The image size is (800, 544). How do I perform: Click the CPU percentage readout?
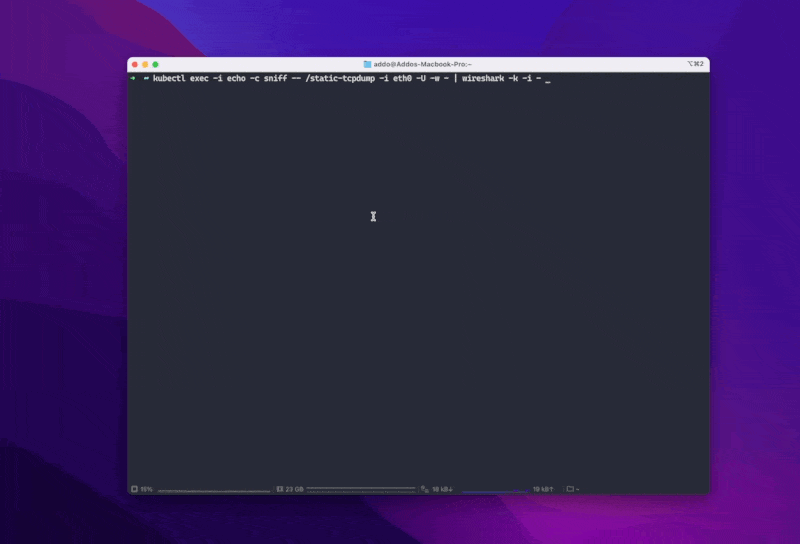coord(146,489)
